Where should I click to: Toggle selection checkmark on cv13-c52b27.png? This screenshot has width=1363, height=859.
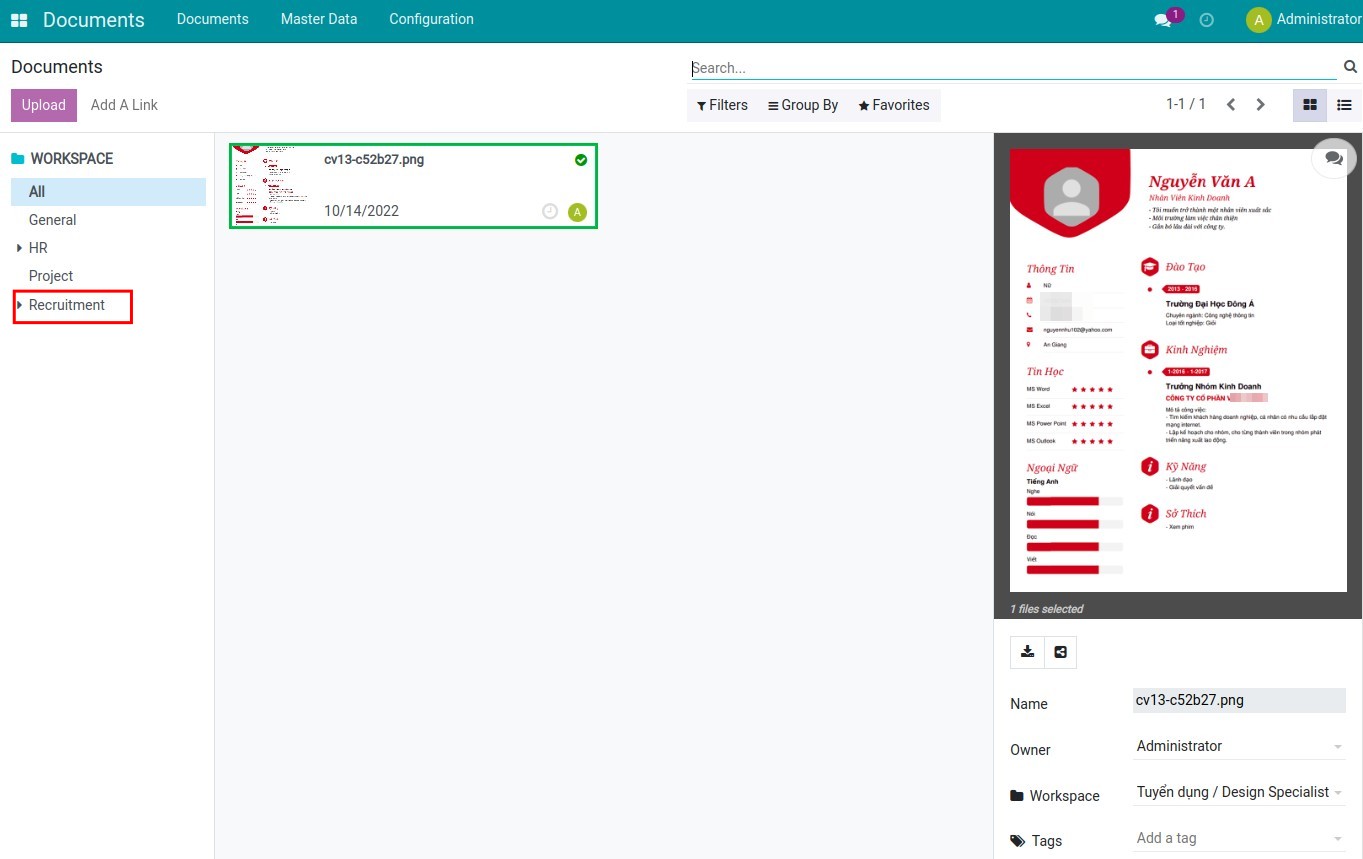[x=581, y=160]
